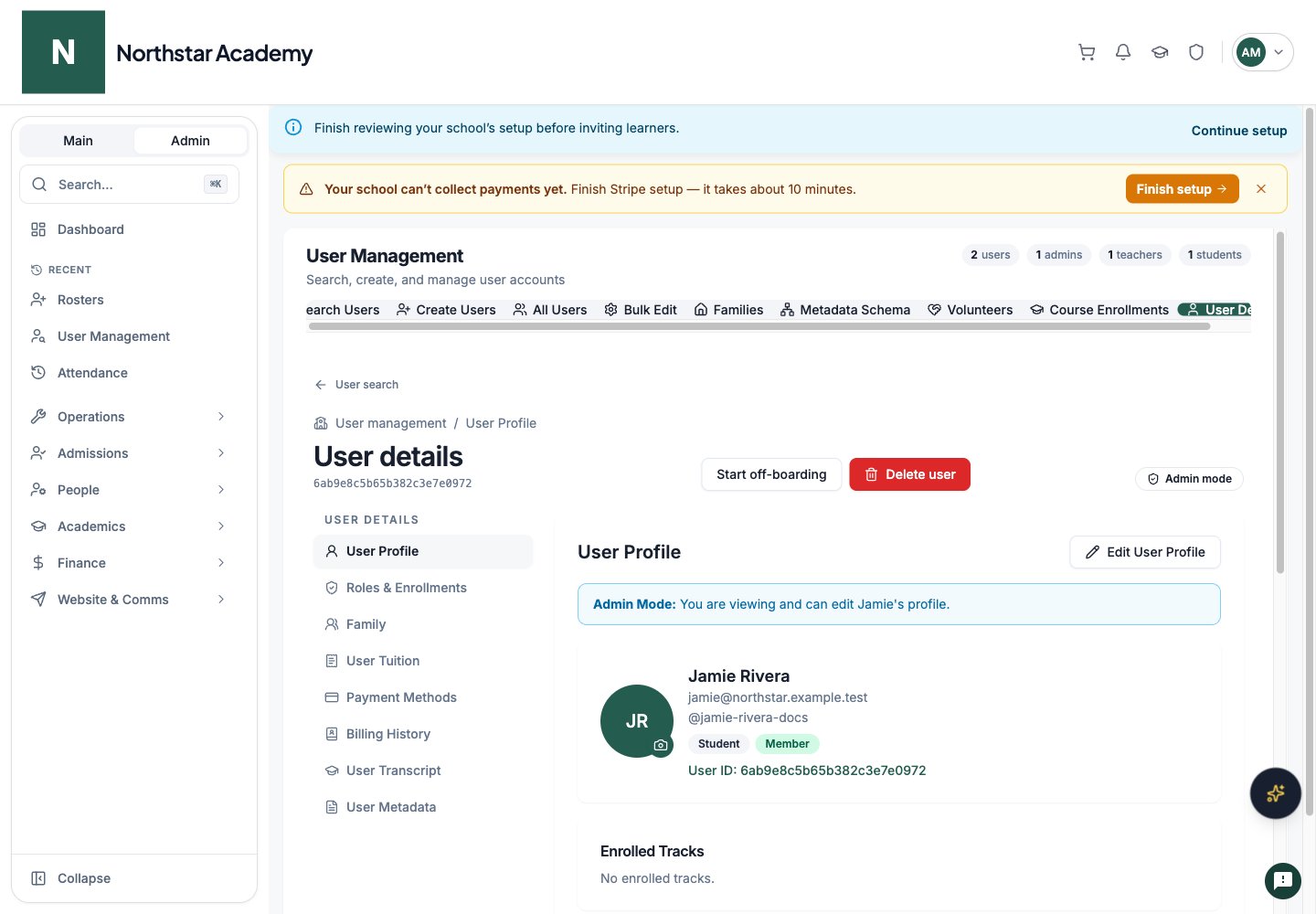Click the Member badge

pos(787,744)
